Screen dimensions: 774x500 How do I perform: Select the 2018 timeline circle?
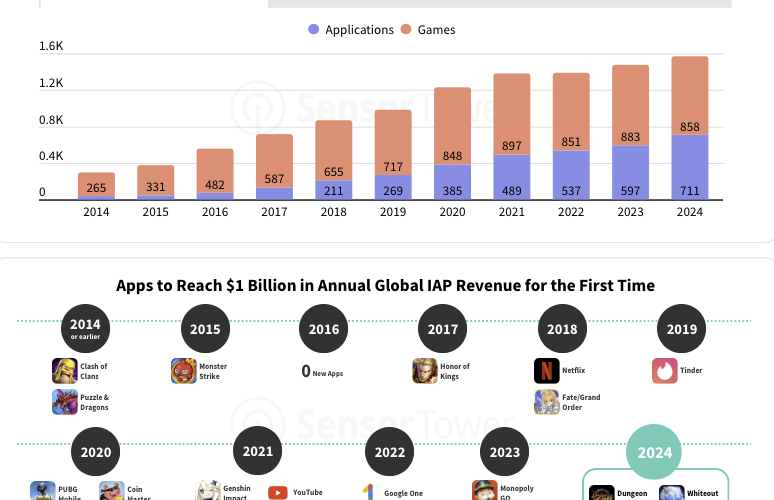click(562, 329)
